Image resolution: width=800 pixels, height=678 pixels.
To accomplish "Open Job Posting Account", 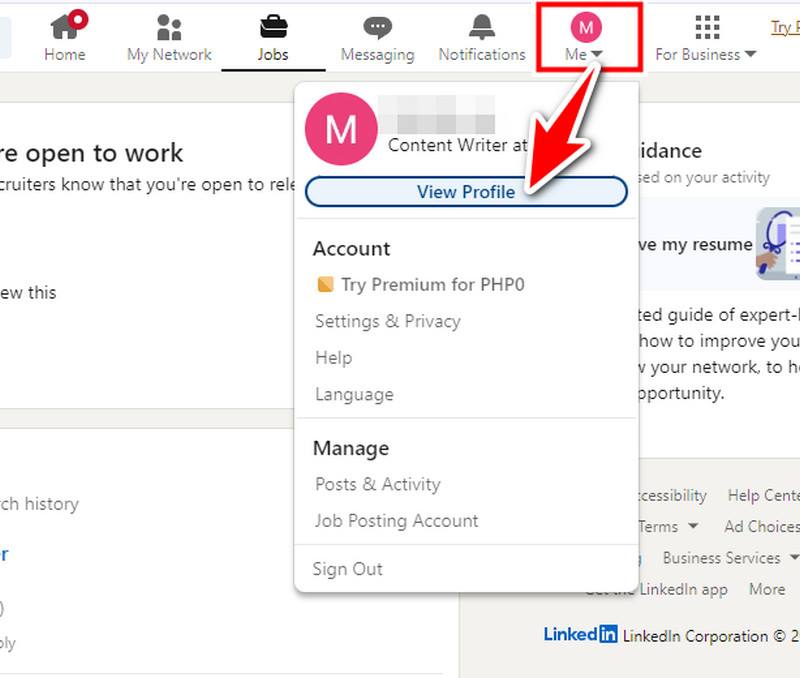I will tap(396, 521).
